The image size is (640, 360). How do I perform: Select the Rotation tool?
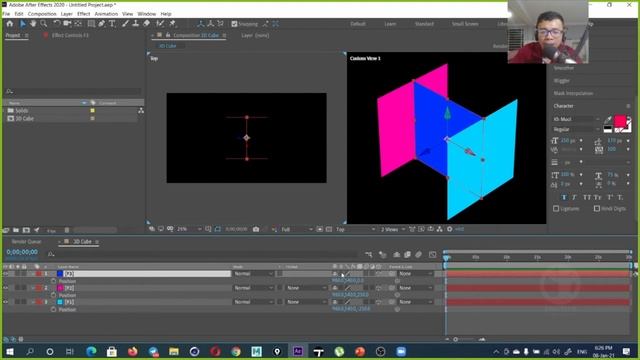(57, 24)
